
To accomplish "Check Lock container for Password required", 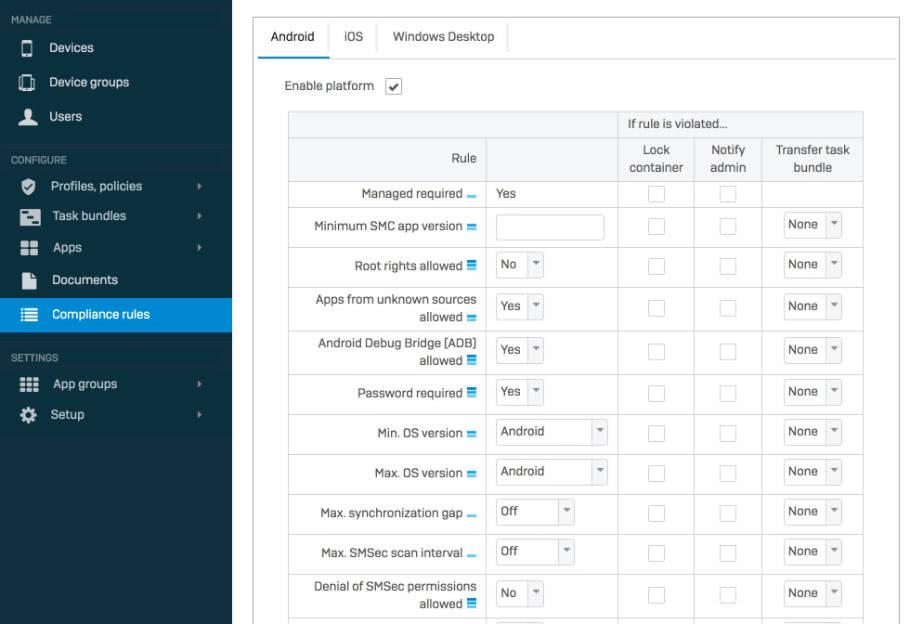I will (656, 394).
